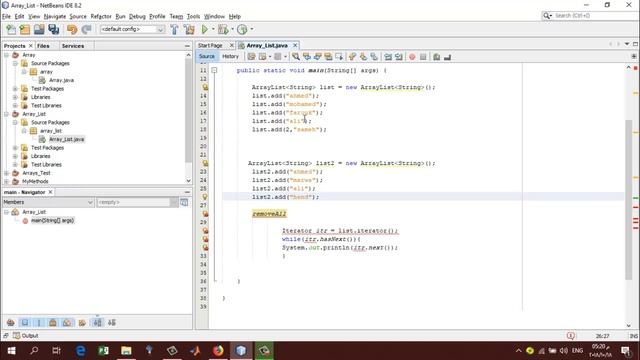
Task: Toggle Show Static Members filter in Navigator
Action: click(39, 323)
